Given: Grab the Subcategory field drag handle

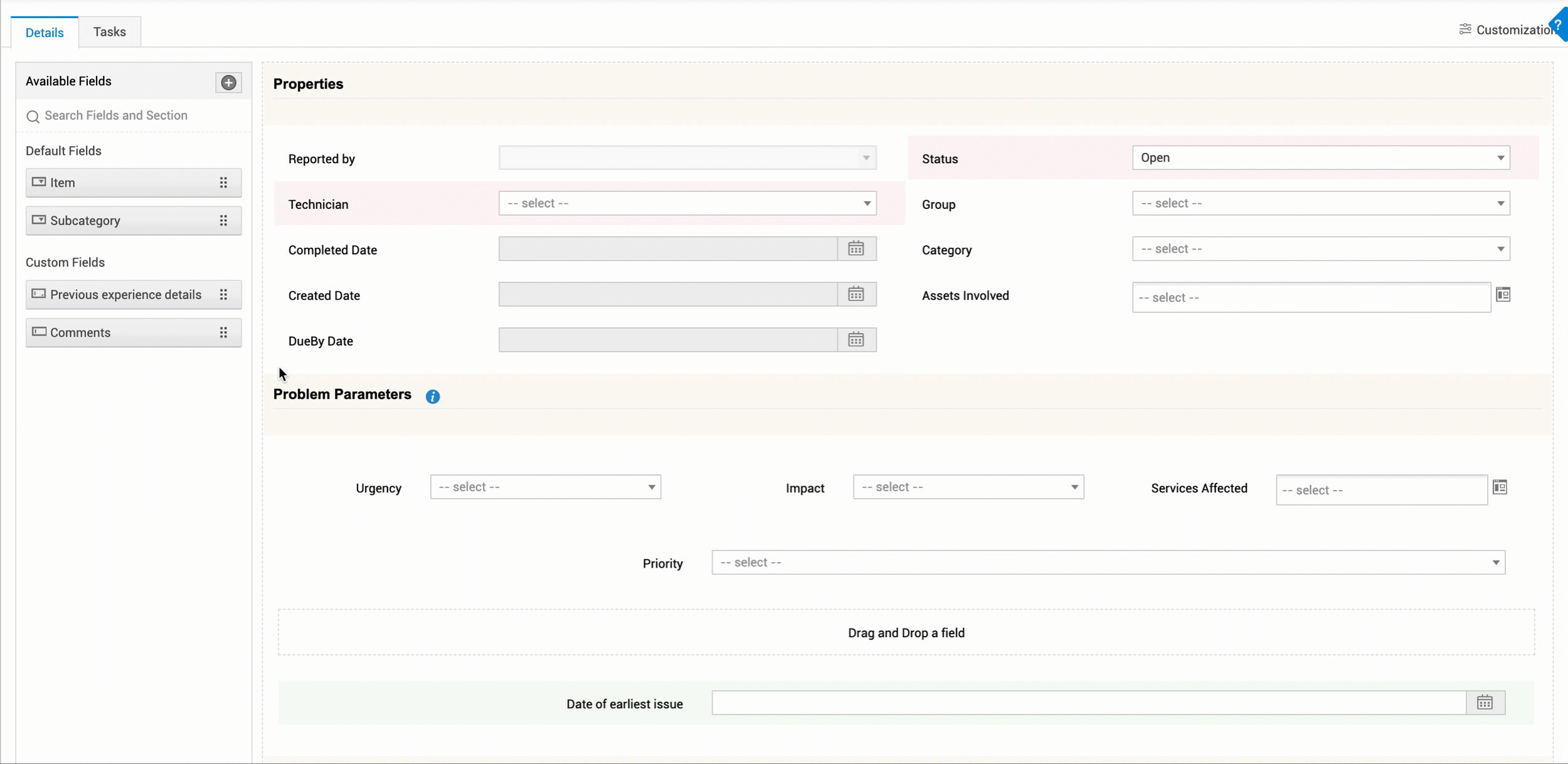Looking at the screenshot, I should pos(223,221).
